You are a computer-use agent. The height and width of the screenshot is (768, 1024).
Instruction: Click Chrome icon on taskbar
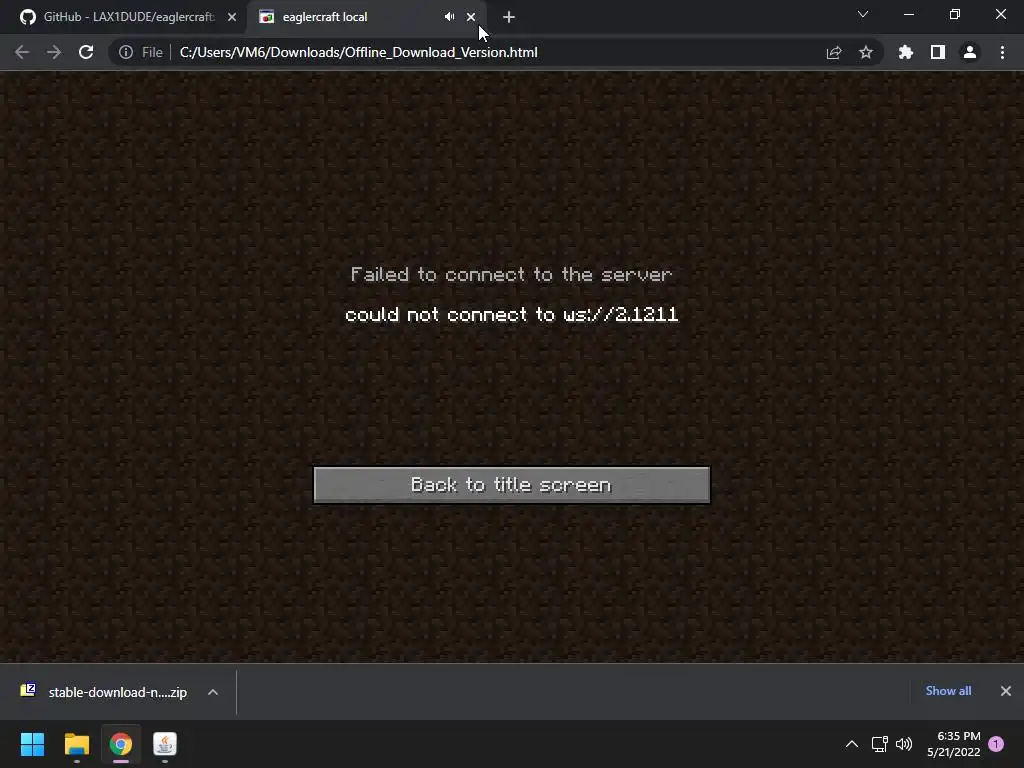pyautogui.click(x=121, y=744)
